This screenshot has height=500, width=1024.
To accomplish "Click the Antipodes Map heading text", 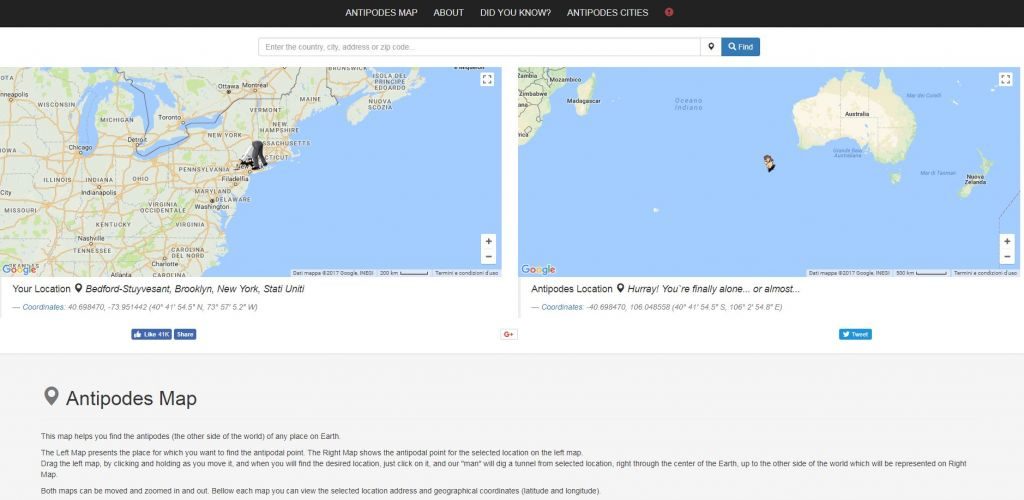I will [131, 398].
